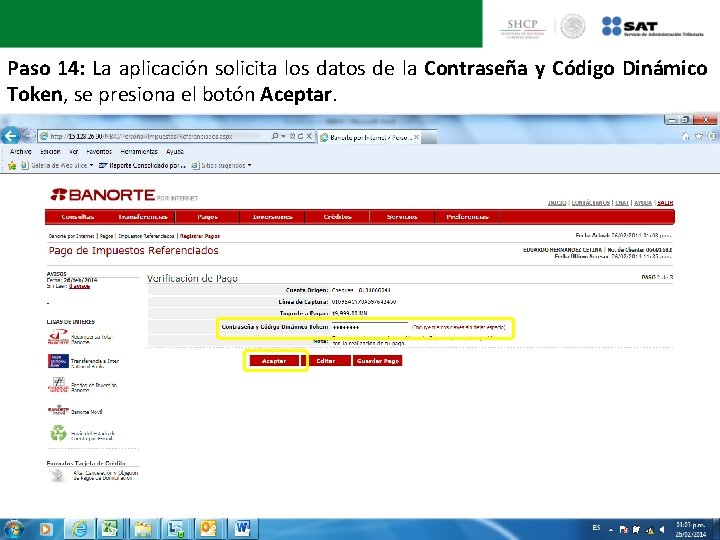Open the Recompensa Total Banorte icon link

[58, 338]
